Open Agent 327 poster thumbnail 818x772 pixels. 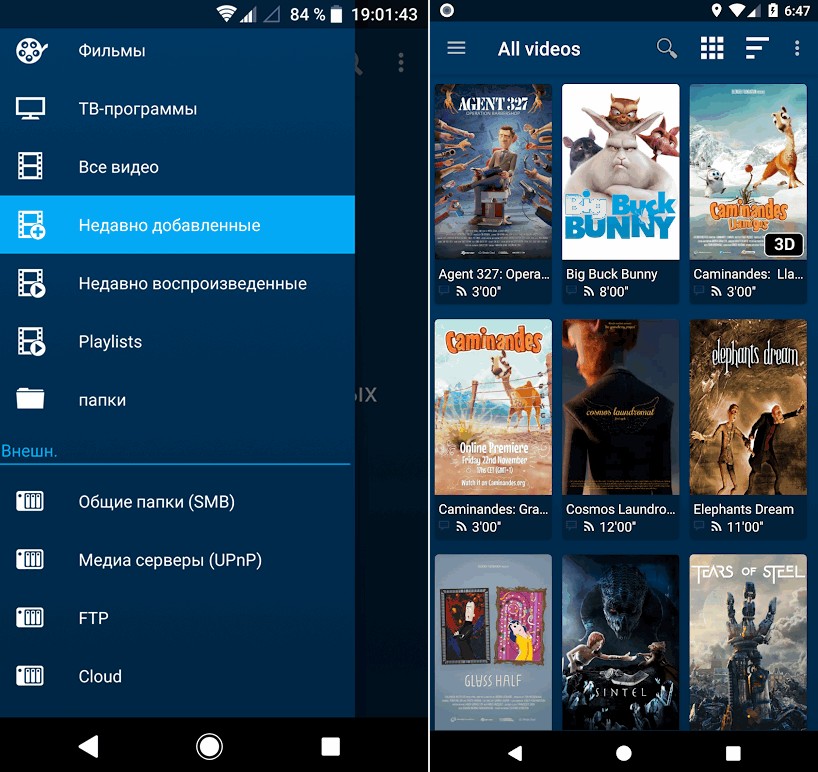[x=493, y=172]
